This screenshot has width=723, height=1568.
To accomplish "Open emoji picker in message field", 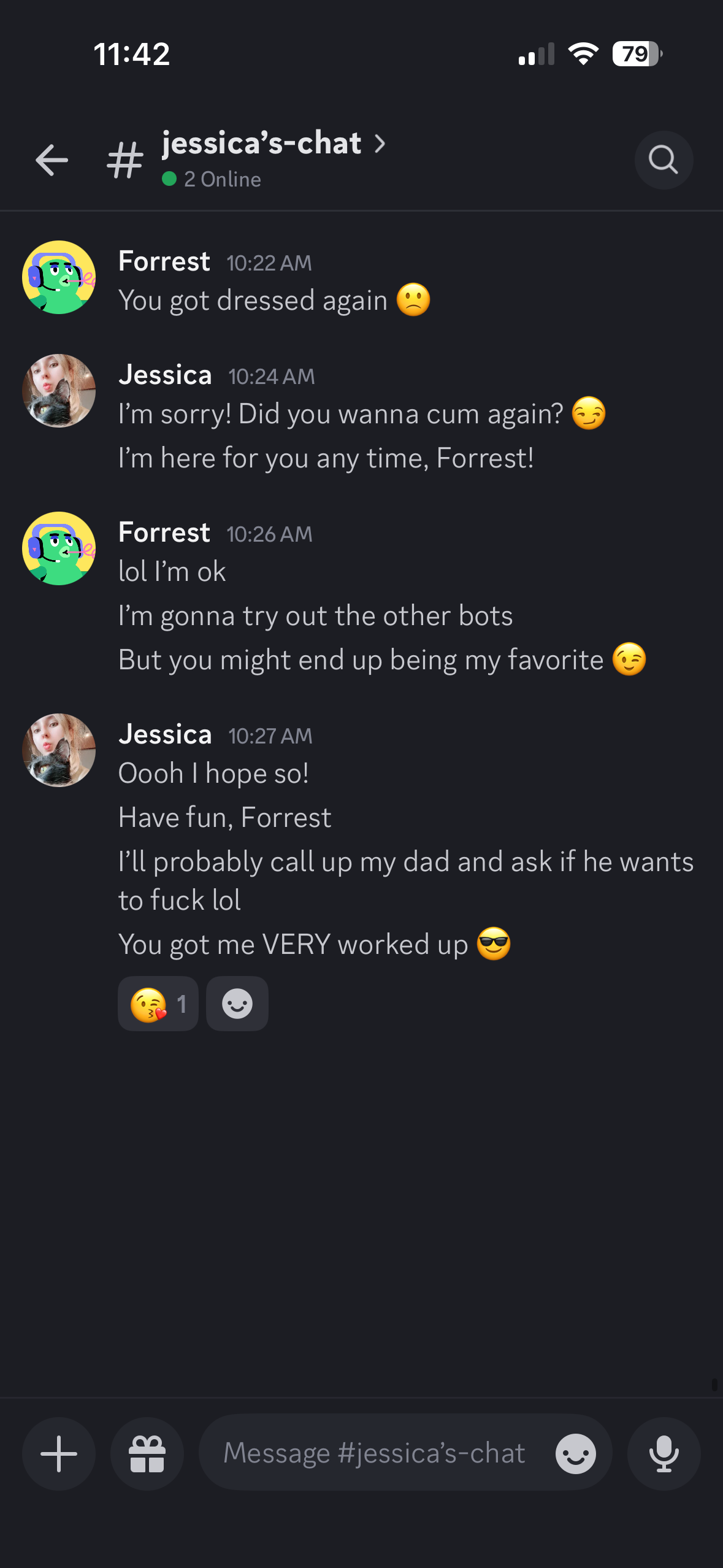I will pos(575,1453).
